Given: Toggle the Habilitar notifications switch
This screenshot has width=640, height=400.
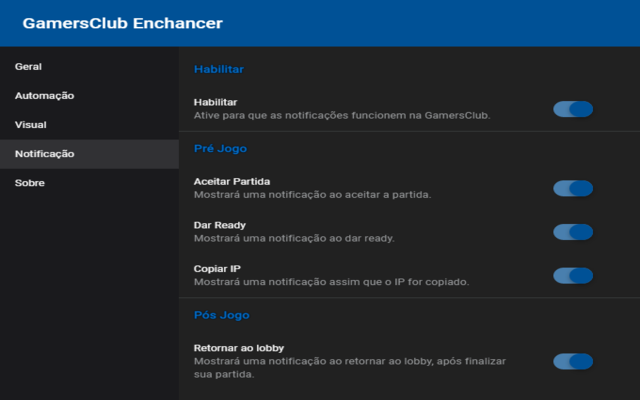Looking at the screenshot, I should (x=573, y=109).
